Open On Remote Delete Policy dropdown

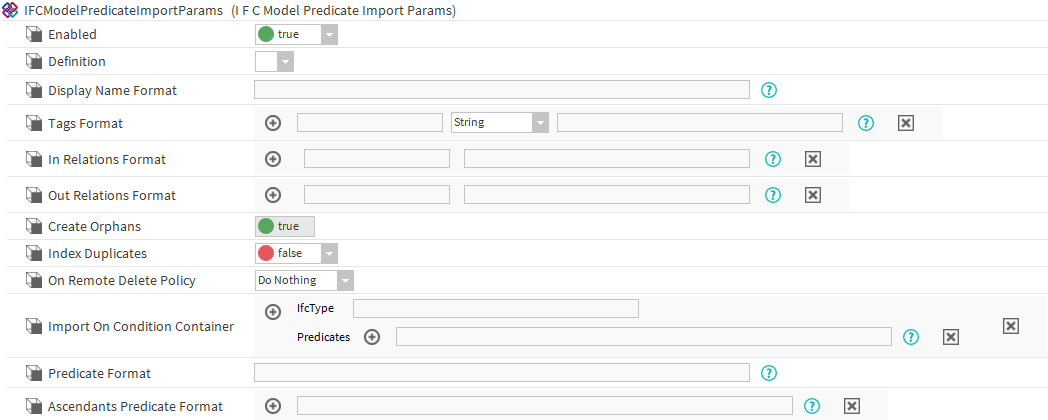click(345, 281)
